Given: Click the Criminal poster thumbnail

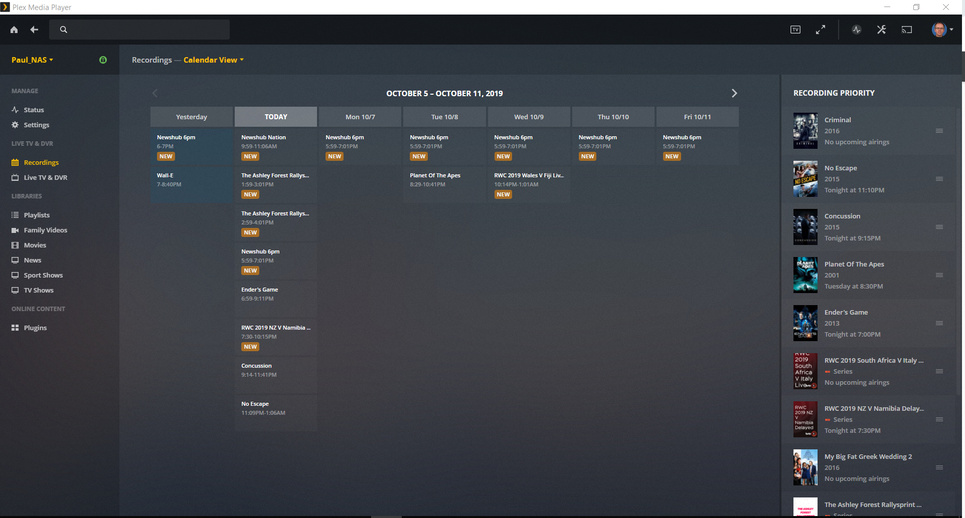Looking at the screenshot, I should coord(805,130).
